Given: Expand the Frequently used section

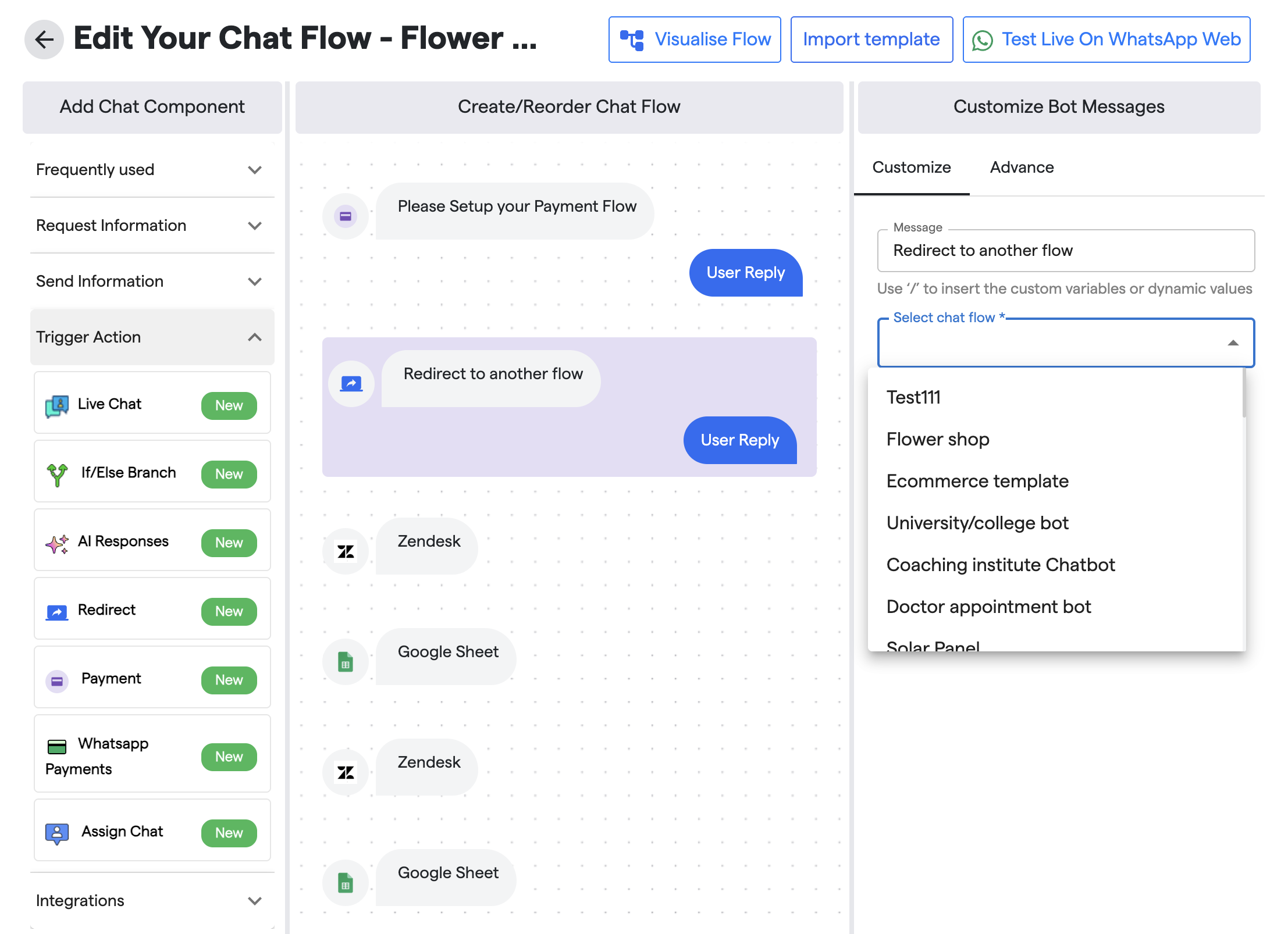Looking at the screenshot, I should (x=254, y=170).
